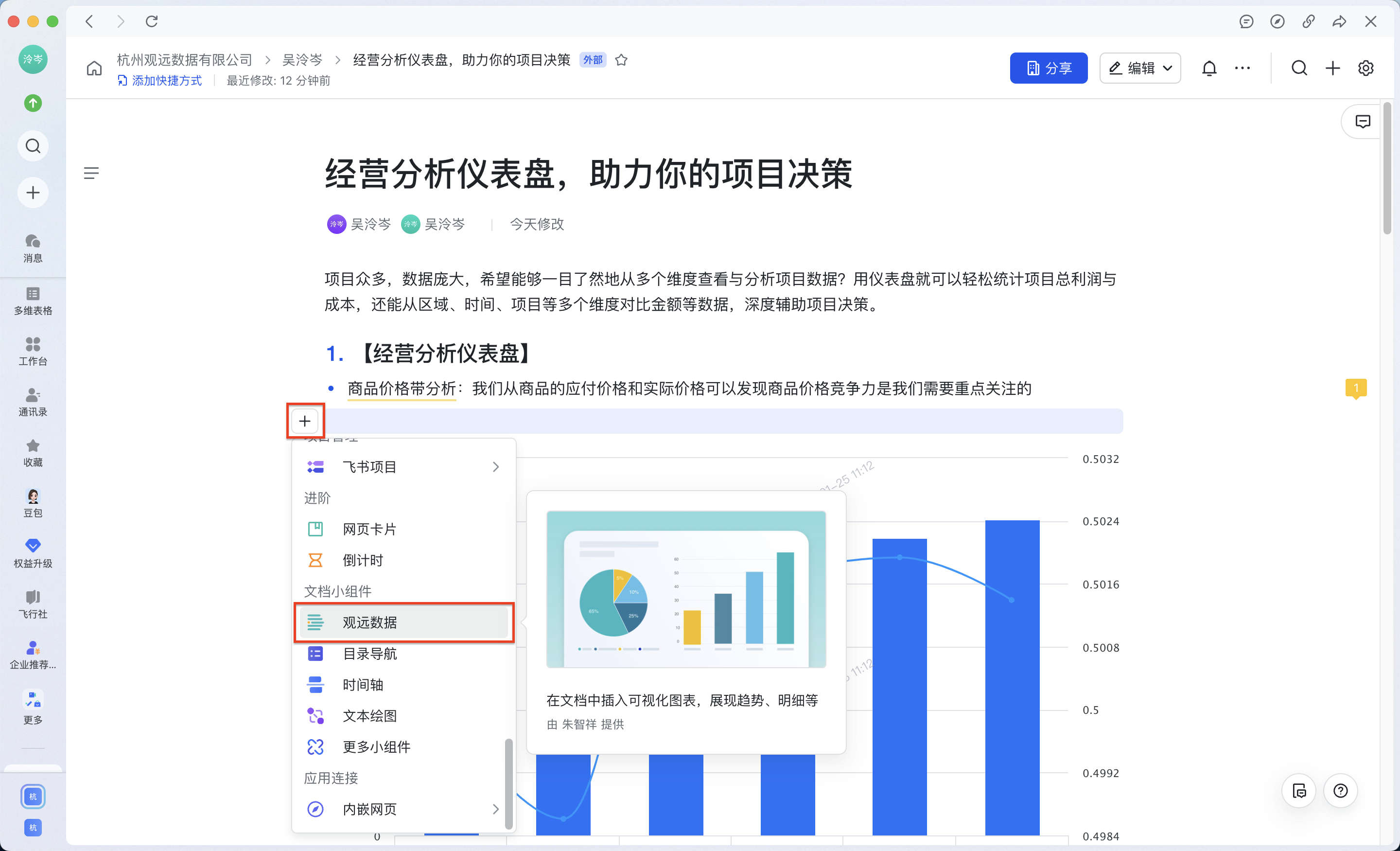
Task: Open 吴泠岑 breadcrumb link
Action: (302, 60)
